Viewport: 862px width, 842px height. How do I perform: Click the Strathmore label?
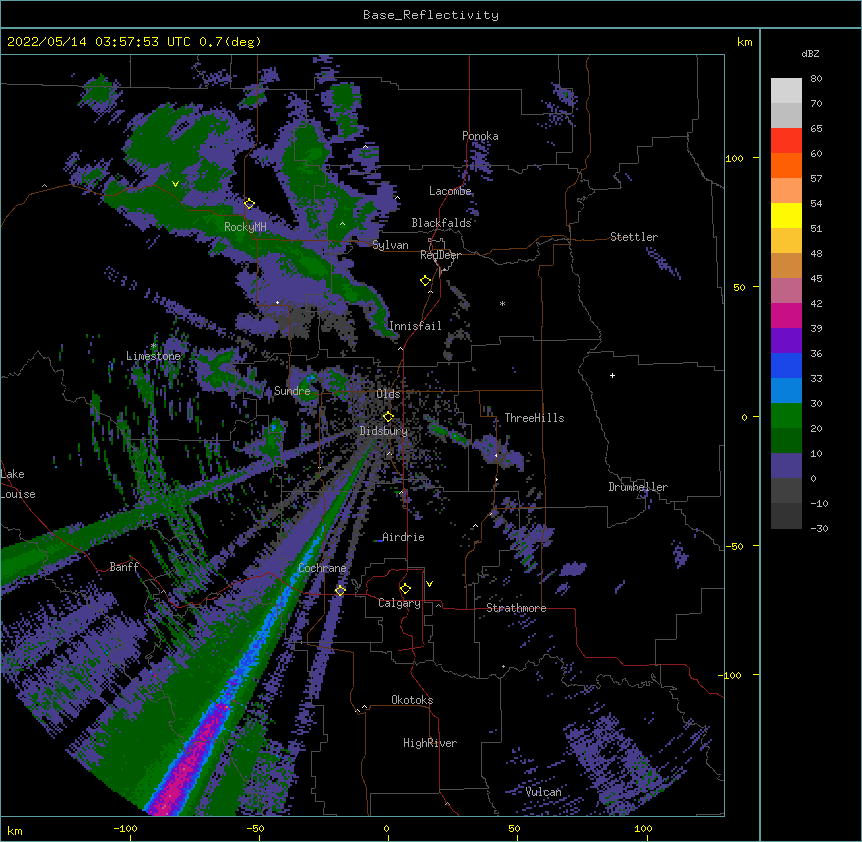[x=516, y=608]
